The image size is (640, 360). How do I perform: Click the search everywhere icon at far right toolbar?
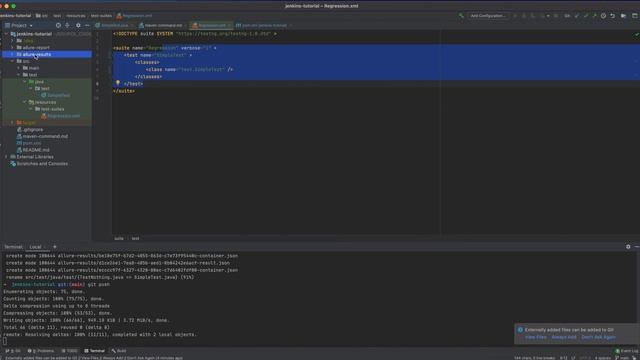635,16
